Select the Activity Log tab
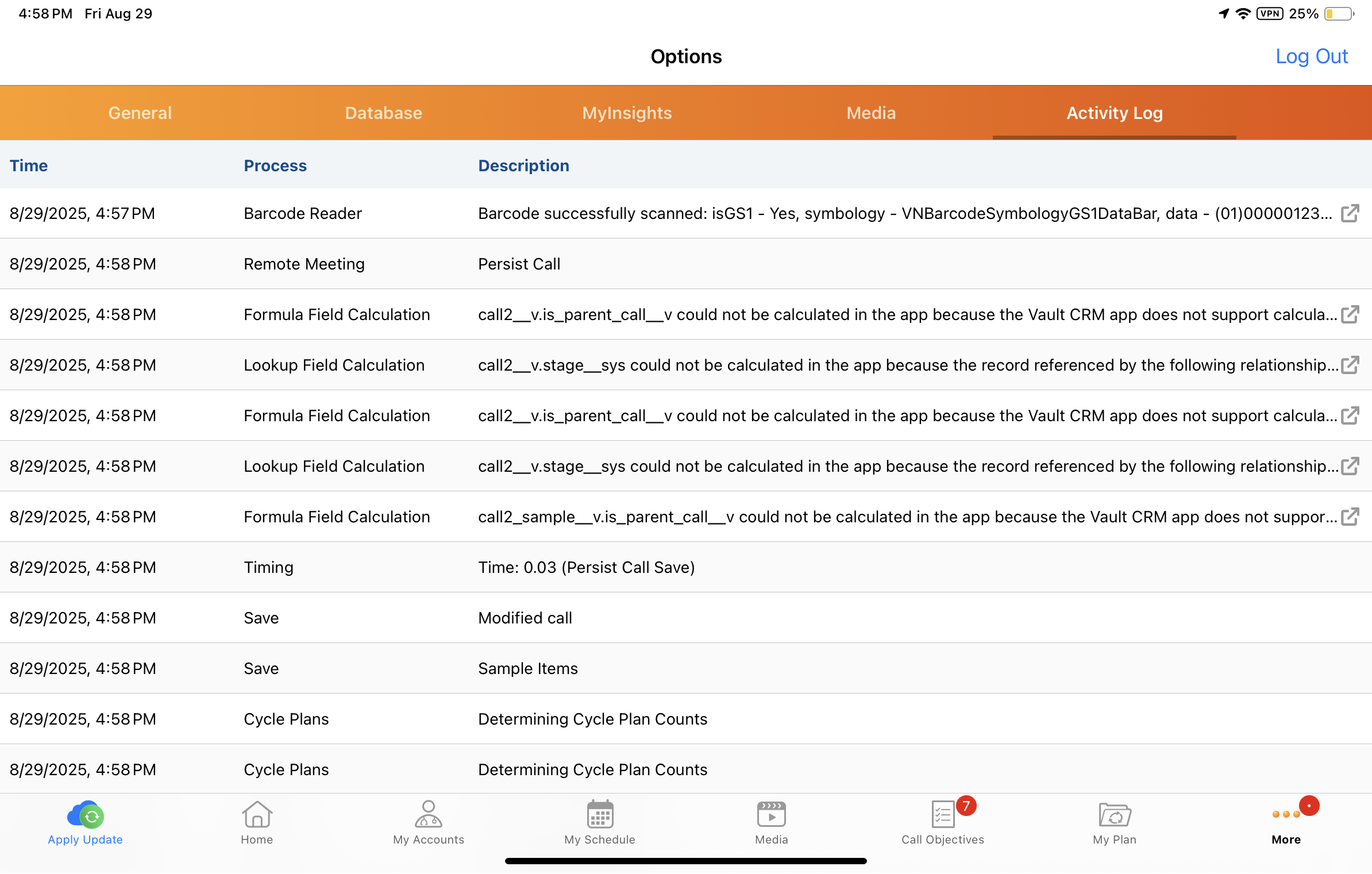Screen dimensions: 1372x874 [x=1114, y=113]
